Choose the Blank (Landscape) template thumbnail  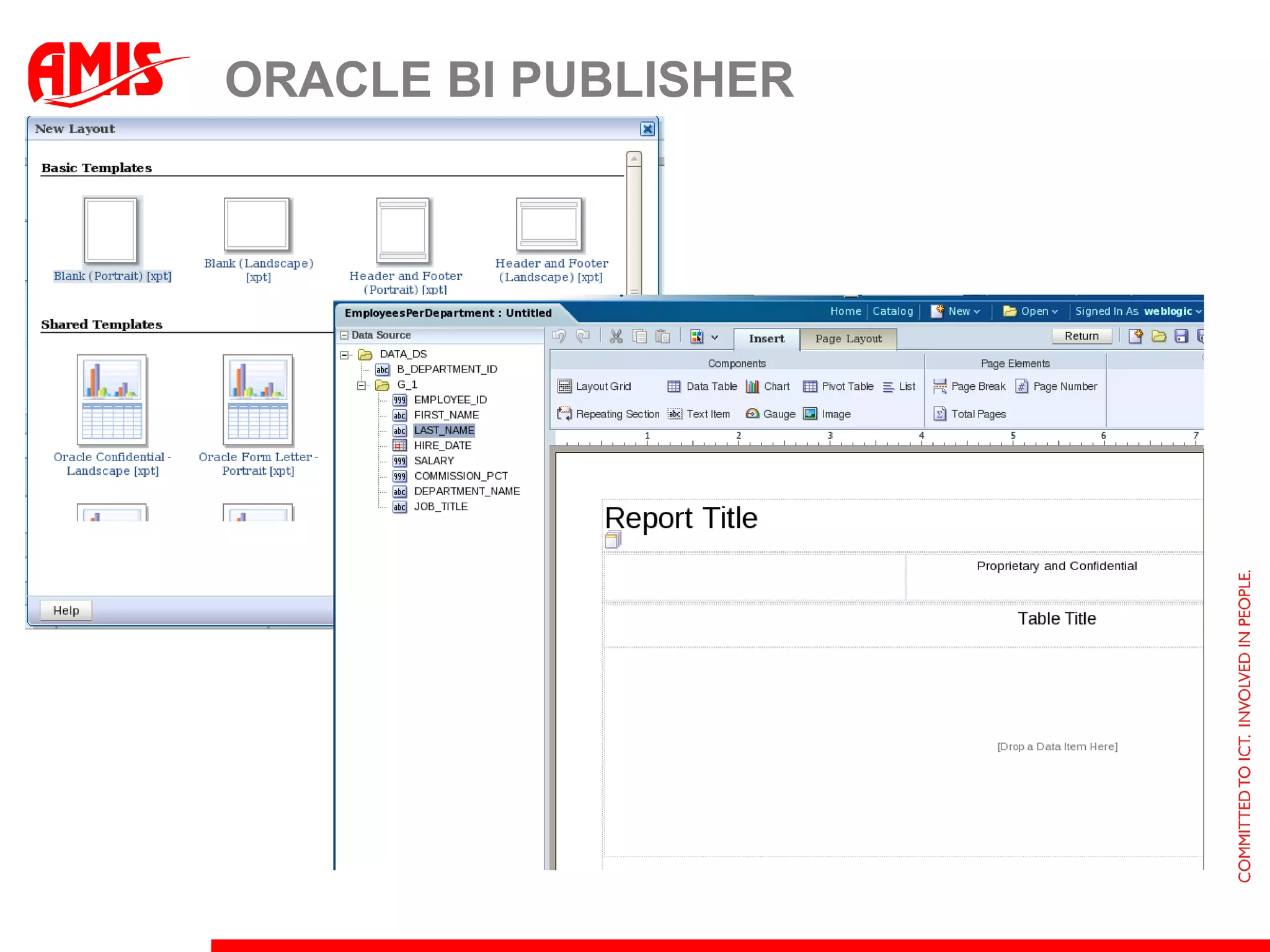point(257,224)
